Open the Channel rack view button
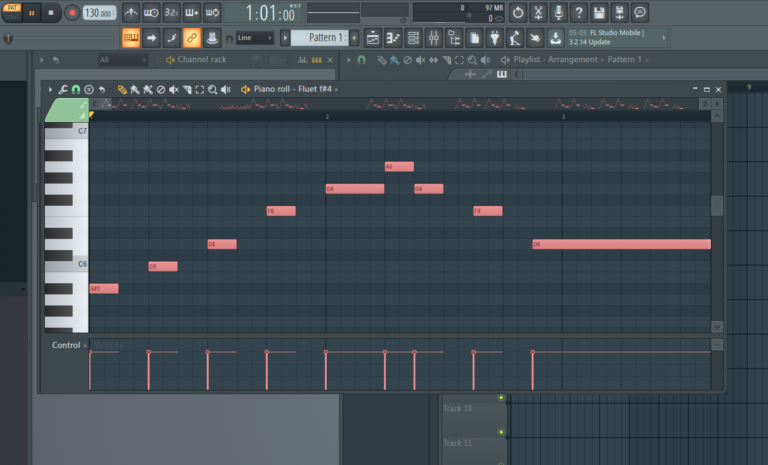This screenshot has height=465, width=768. (413, 38)
